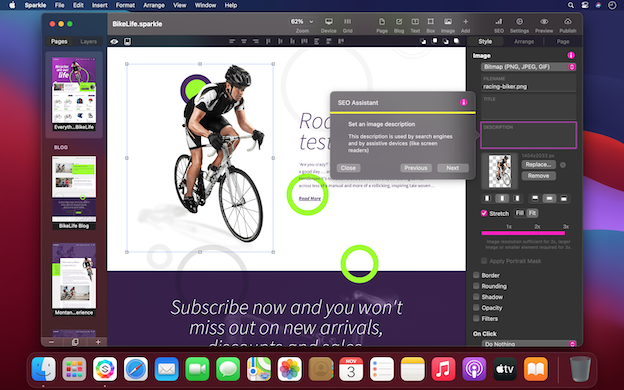Add page with plus button in Pages sidebar
This screenshot has width=624, height=390.
pos(98,342)
